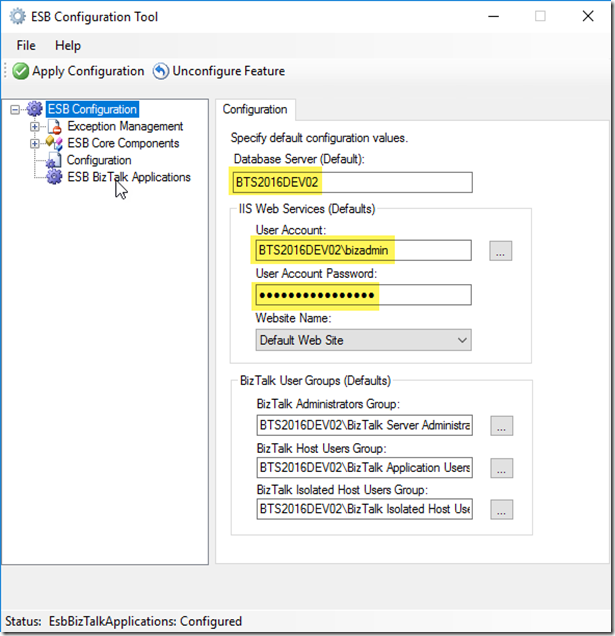Click the Exception Management document icon
The height and width of the screenshot is (636, 615).
54,127
